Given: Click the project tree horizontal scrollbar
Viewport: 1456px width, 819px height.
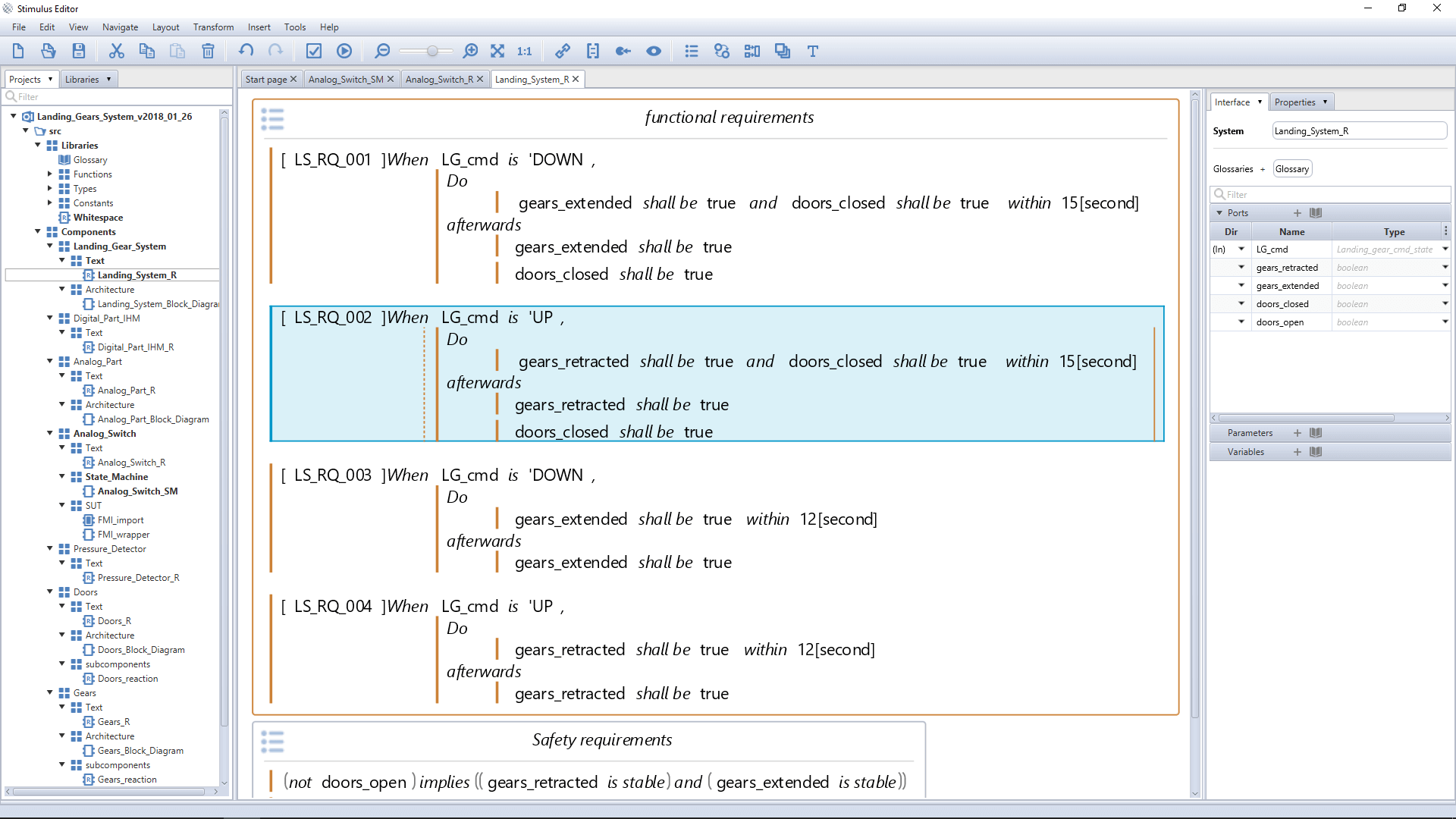Looking at the screenshot, I should 109,792.
